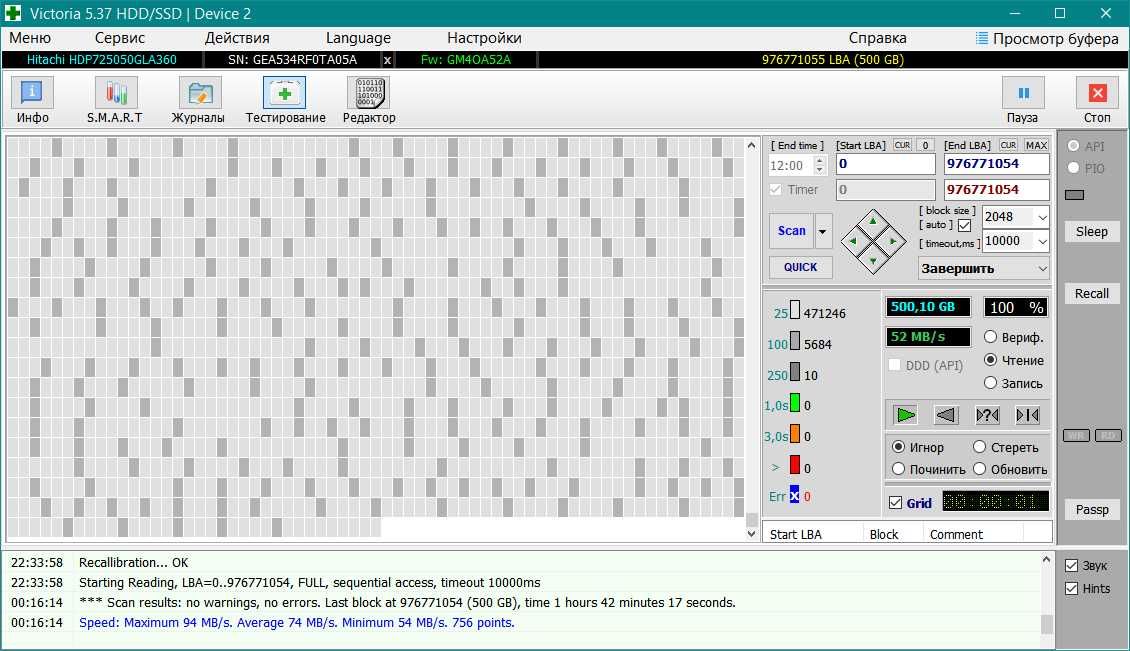Click the Recall button
This screenshot has width=1130, height=651.
click(x=1092, y=293)
